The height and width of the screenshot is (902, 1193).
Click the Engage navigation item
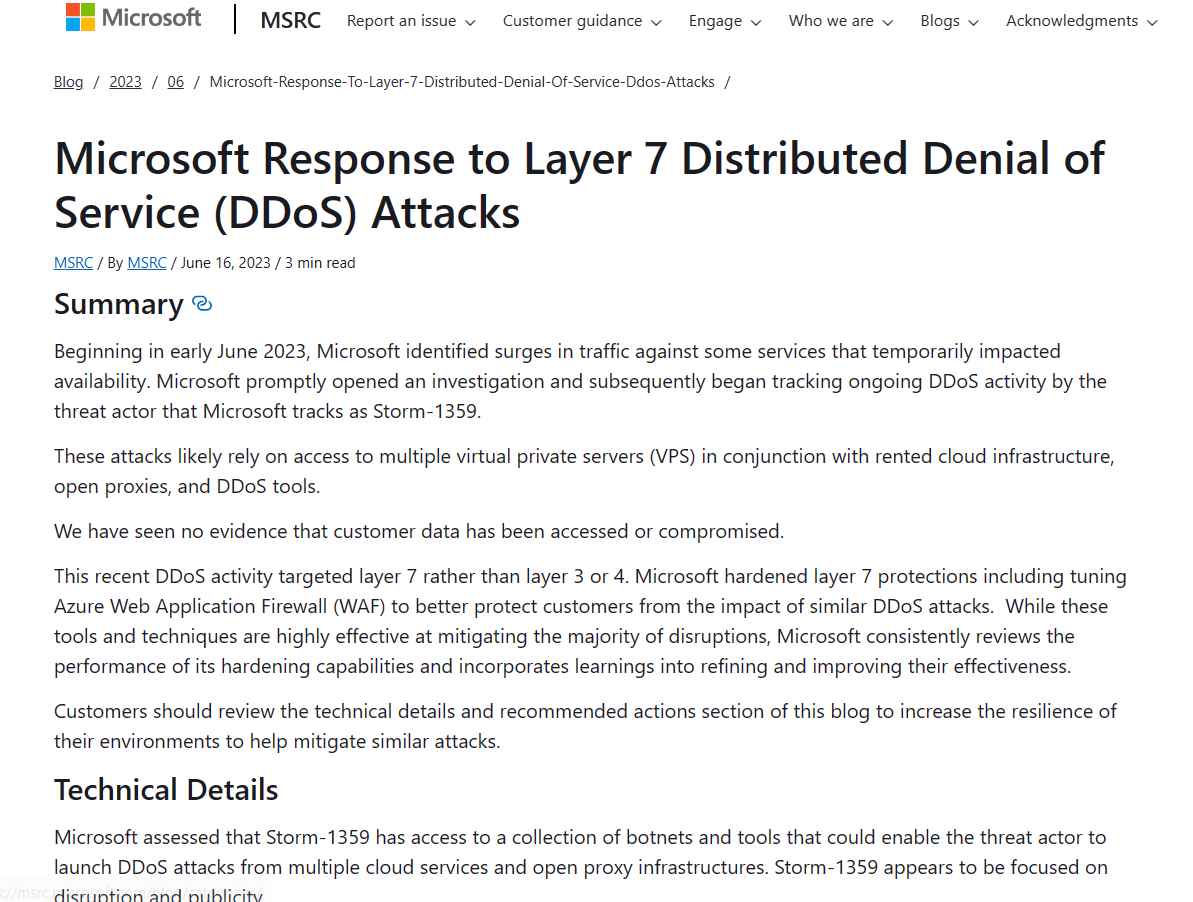coord(714,21)
